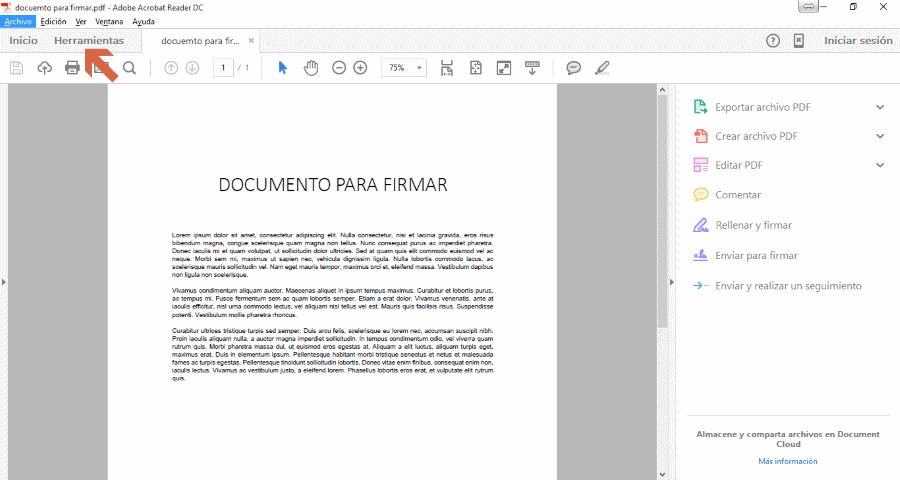Go to previous page arrow

point(171,68)
